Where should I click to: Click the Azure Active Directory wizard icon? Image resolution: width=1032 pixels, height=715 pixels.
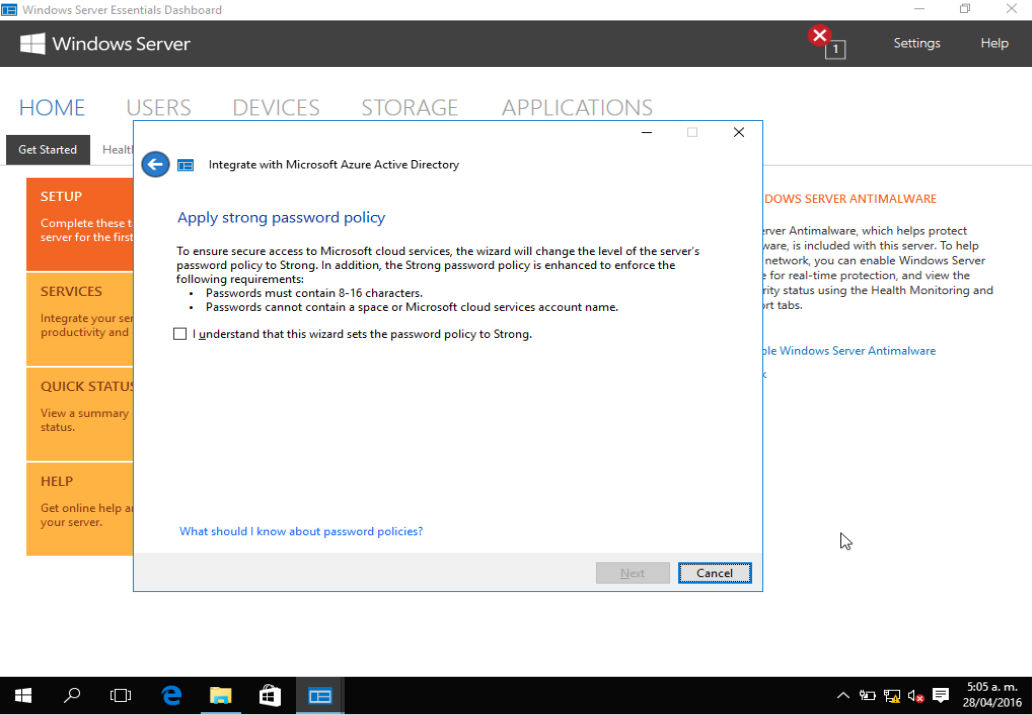pyautogui.click(x=186, y=164)
